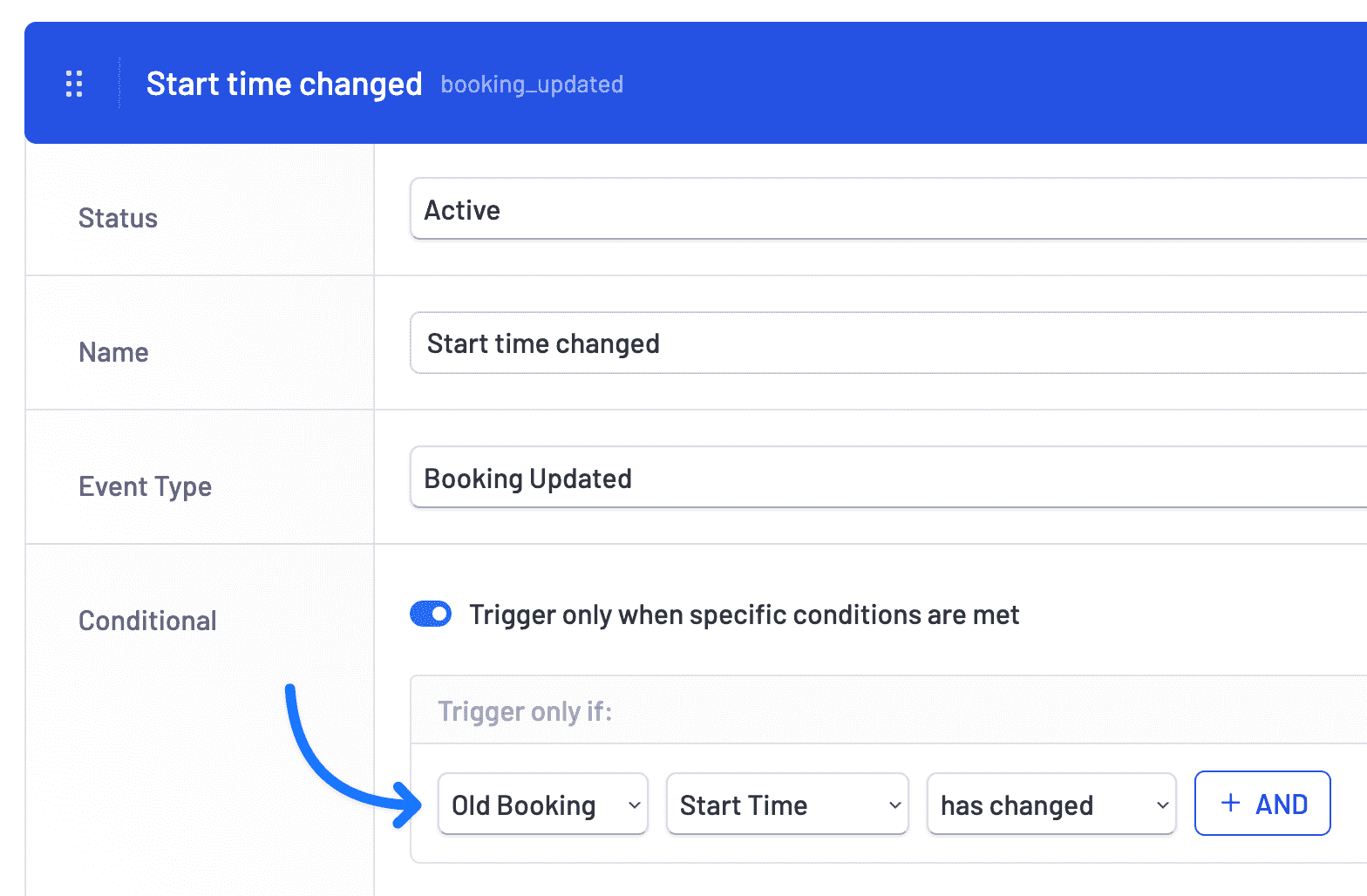Click the drag handle icon in the blue header

point(73,83)
